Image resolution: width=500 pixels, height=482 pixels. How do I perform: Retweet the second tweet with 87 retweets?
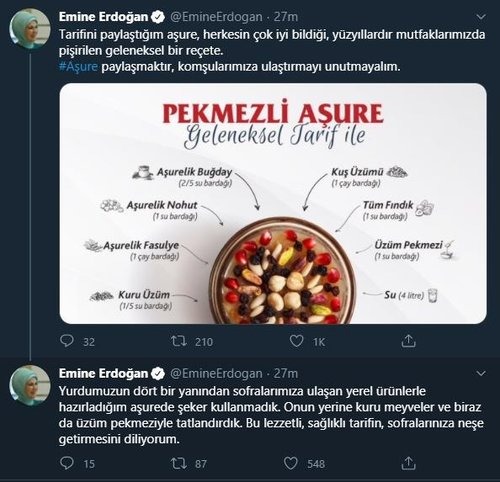point(178,464)
